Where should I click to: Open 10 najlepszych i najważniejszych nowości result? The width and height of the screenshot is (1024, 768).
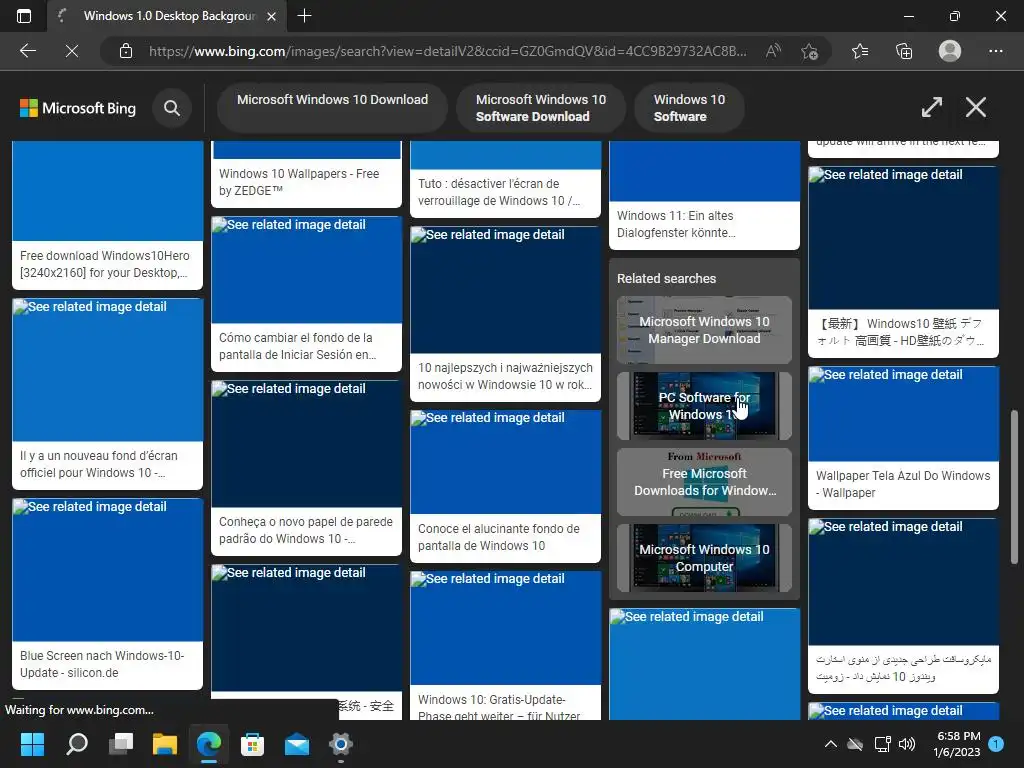[x=505, y=376]
